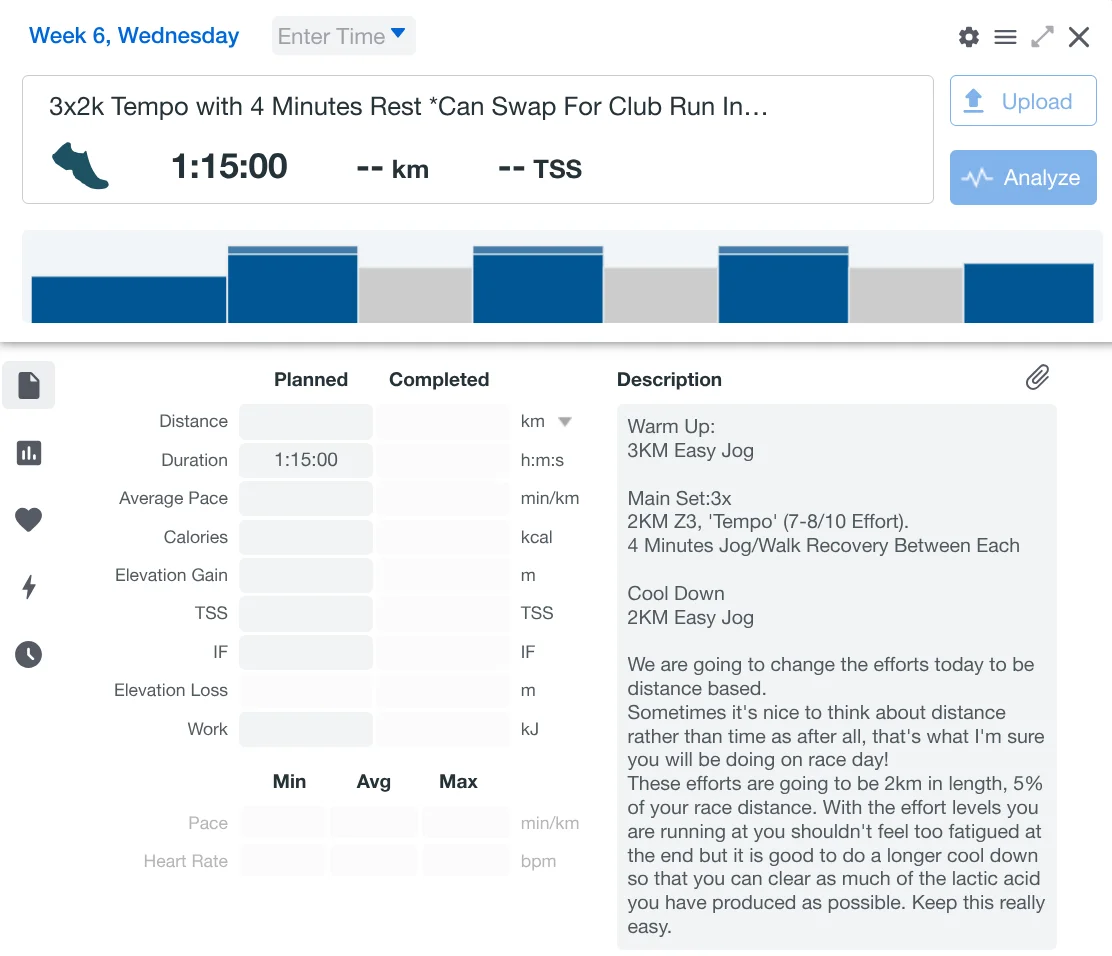Screen dimensions: 1112x956
Task: Open the Enter Time dropdown
Action: tap(343, 36)
